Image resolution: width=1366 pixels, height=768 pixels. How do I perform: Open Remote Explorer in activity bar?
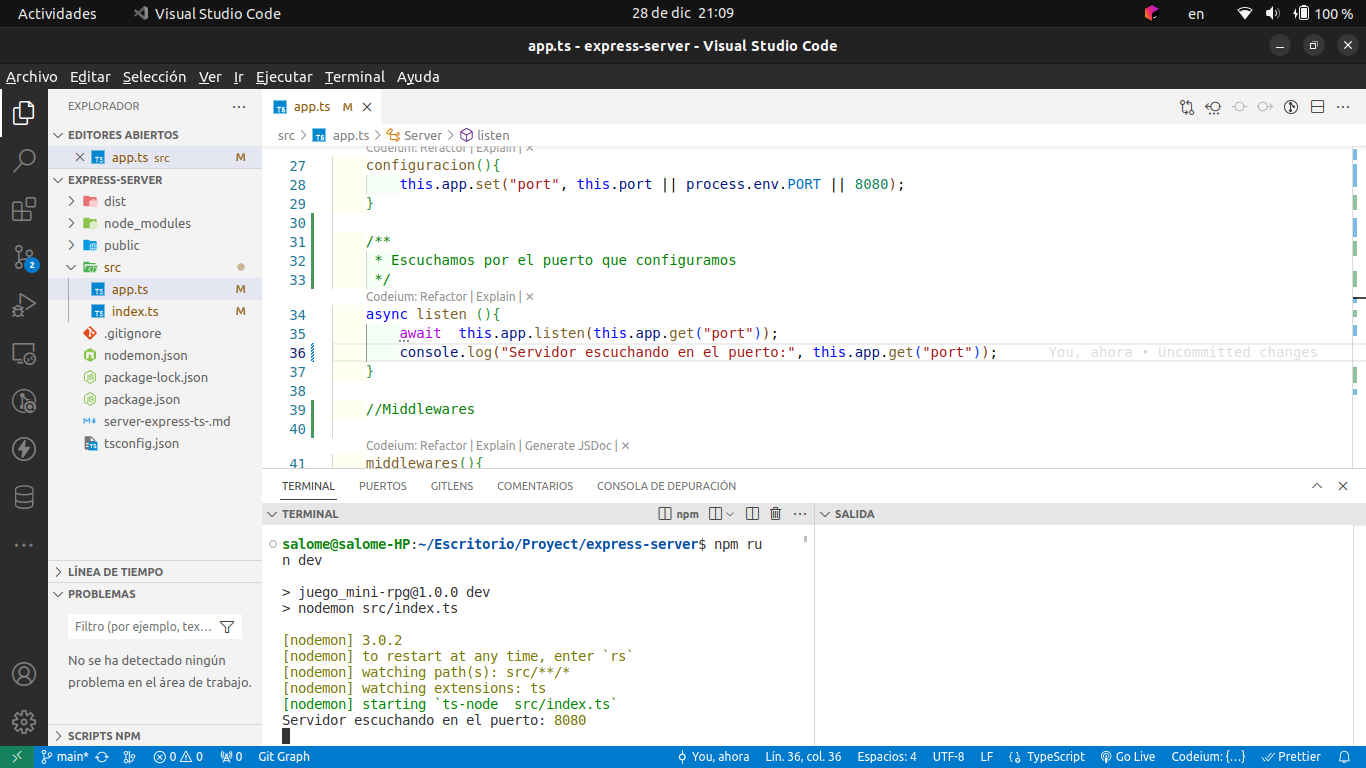pyautogui.click(x=24, y=353)
